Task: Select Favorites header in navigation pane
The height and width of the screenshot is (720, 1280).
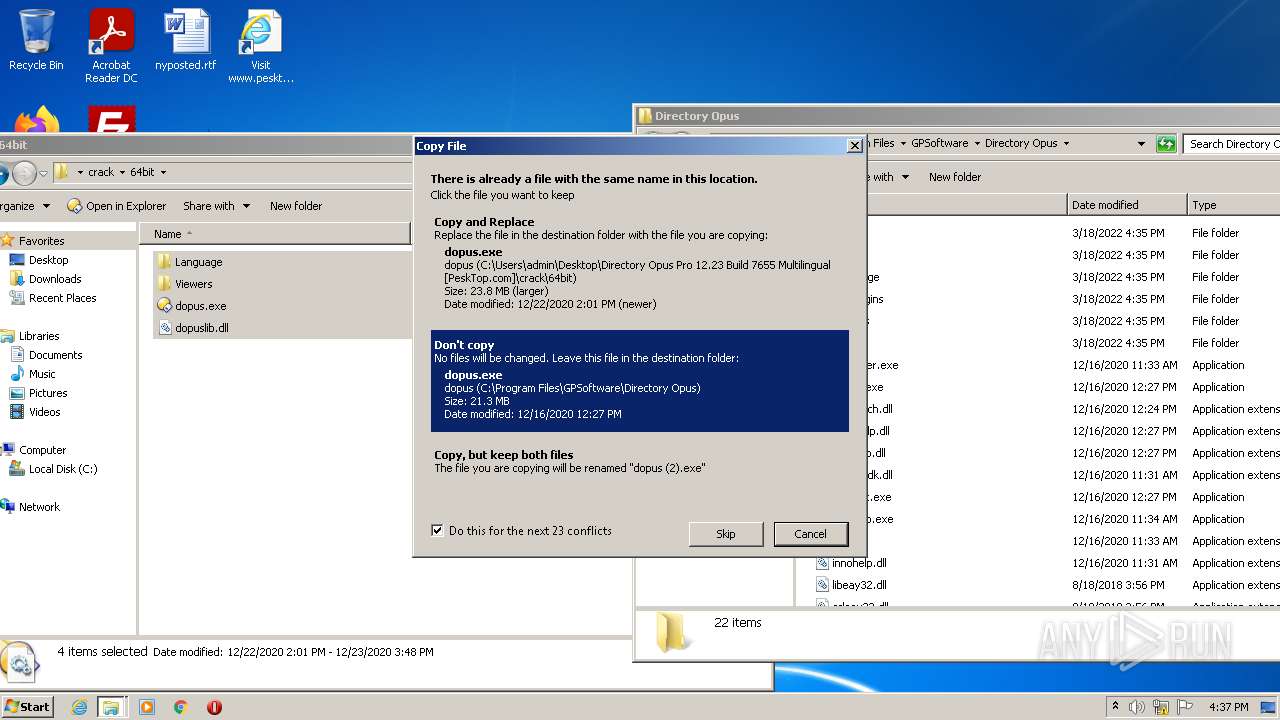Action: pyautogui.click(x=41, y=241)
